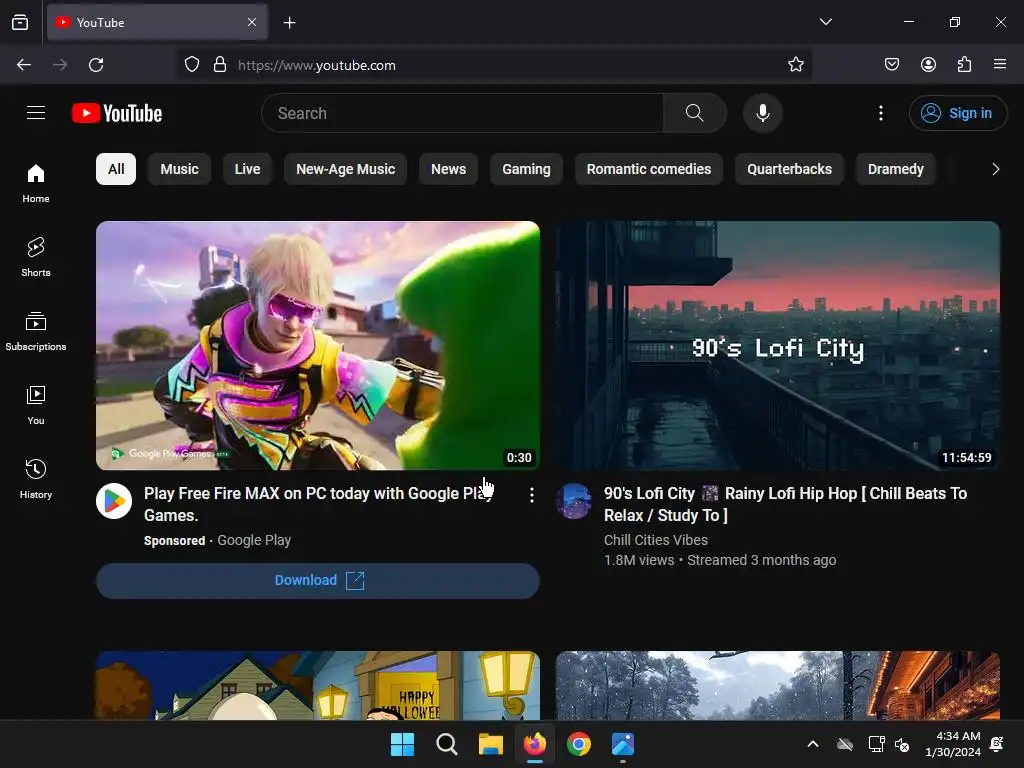Select the Quarterbacks chip
Image resolution: width=1024 pixels, height=768 pixels.
(790, 169)
